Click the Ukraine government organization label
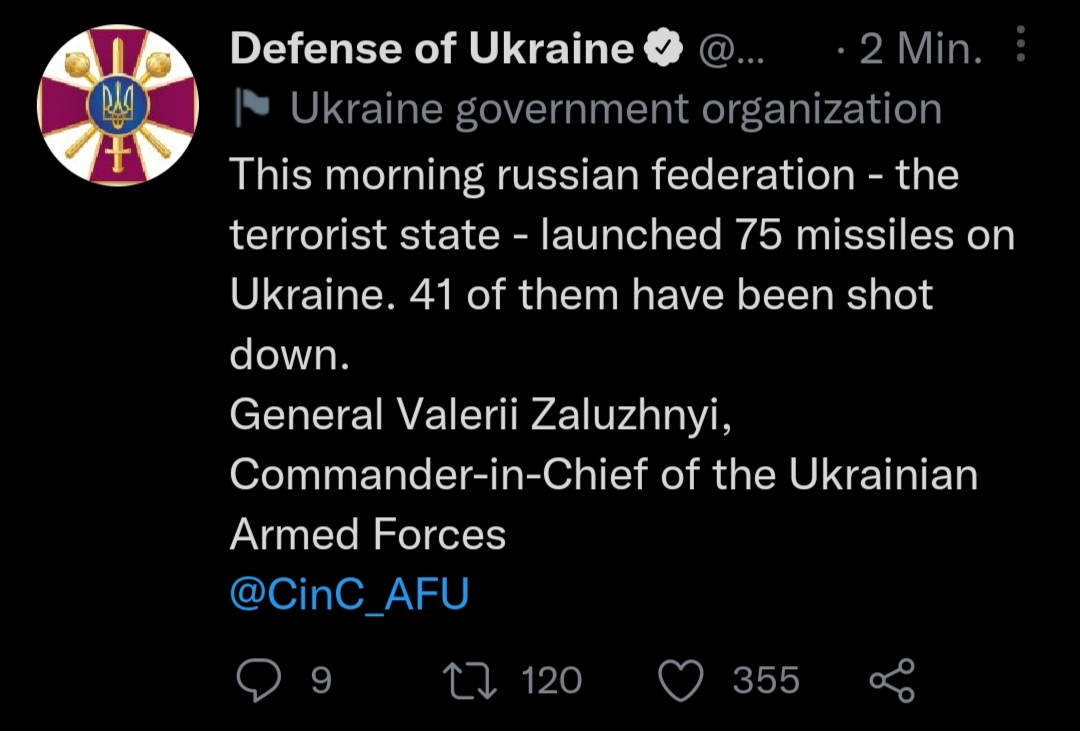 click(x=616, y=110)
